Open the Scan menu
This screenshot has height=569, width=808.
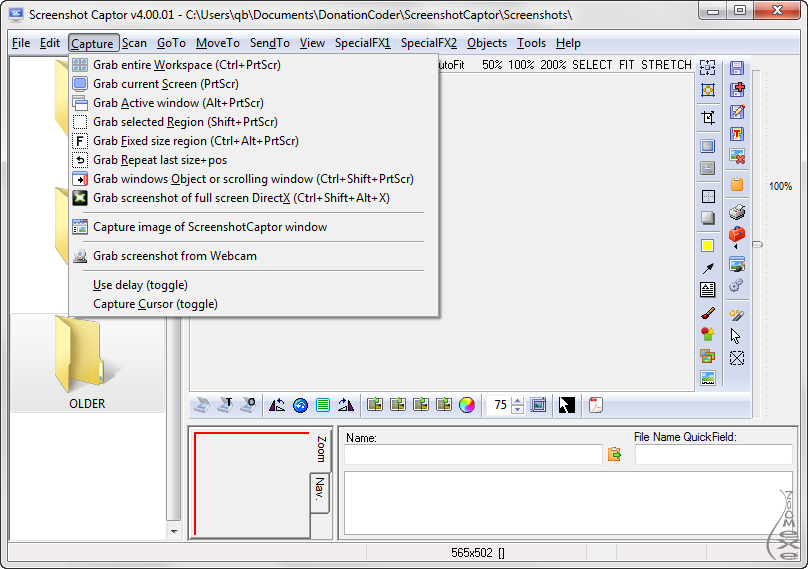[x=134, y=43]
